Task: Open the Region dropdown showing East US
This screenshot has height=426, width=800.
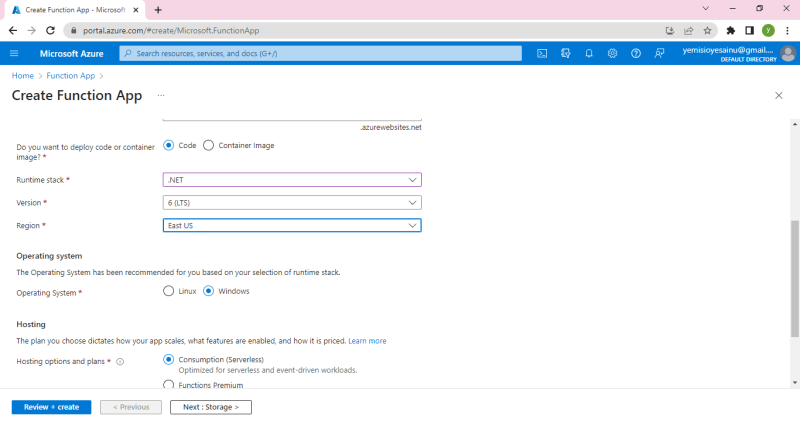Action: (x=292, y=225)
